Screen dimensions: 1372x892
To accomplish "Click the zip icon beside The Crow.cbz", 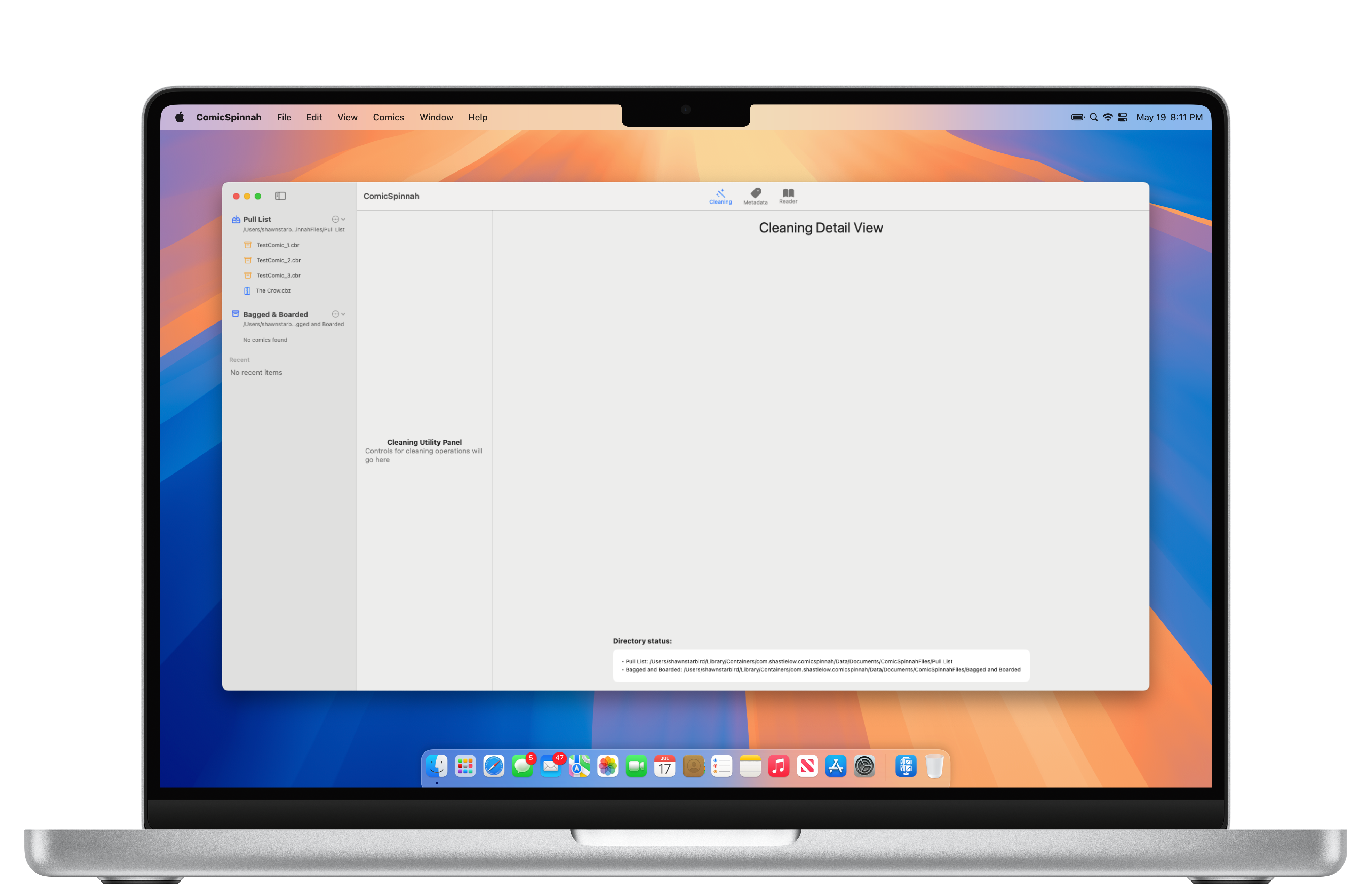I will pos(248,291).
